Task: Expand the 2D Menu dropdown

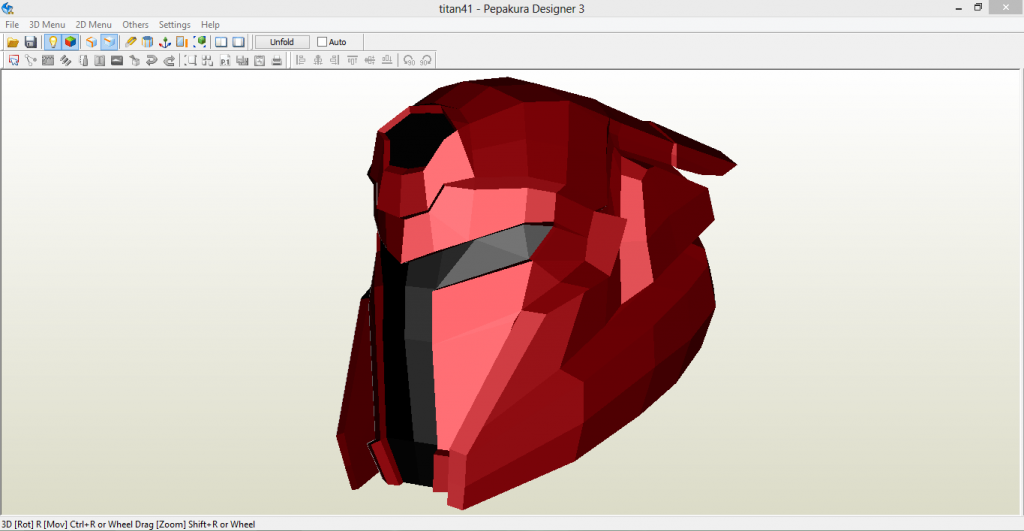Action: (93, 24)
